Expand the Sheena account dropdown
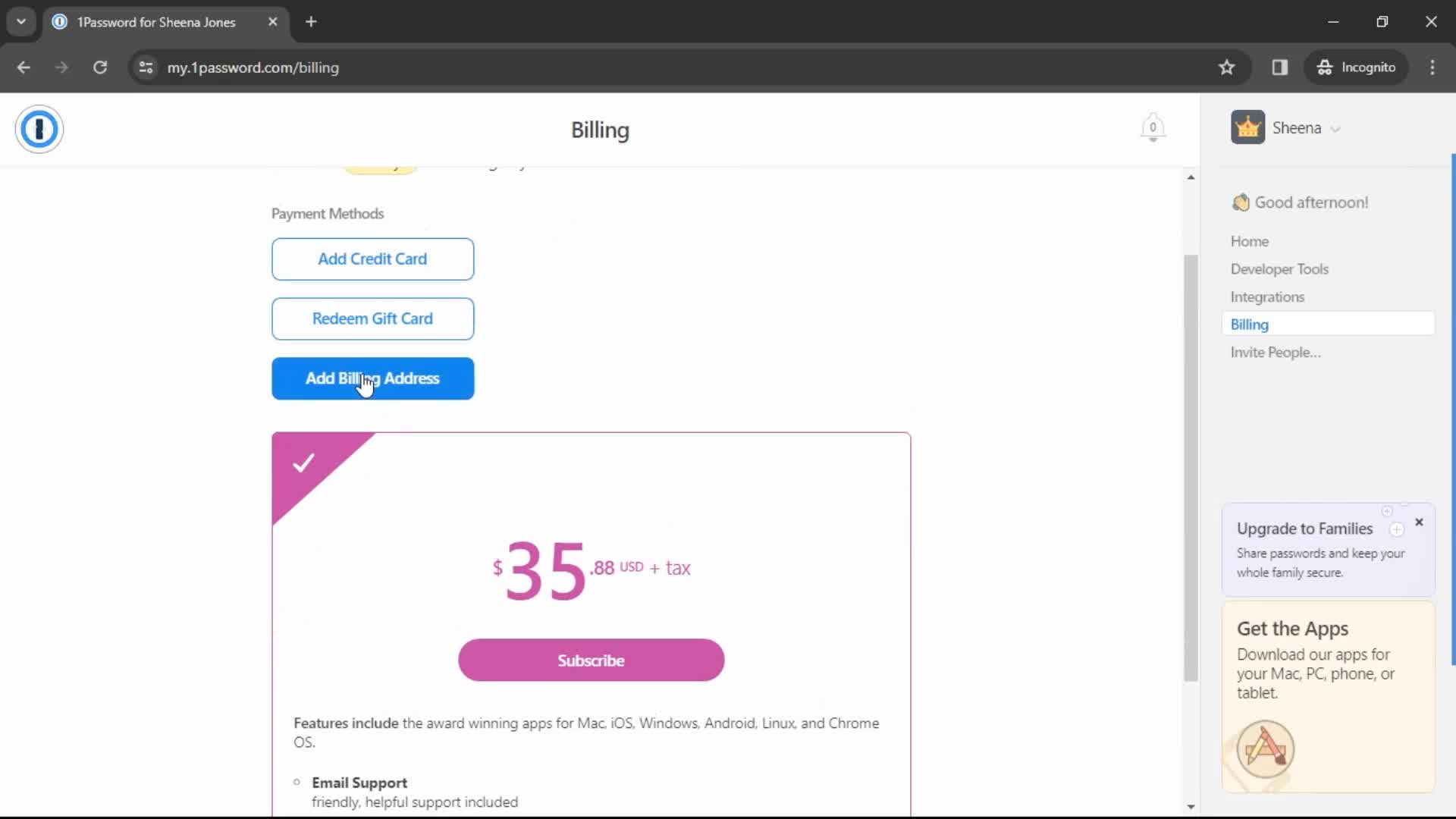Viewport: 1456px width, 819px height. (1334, 128)
